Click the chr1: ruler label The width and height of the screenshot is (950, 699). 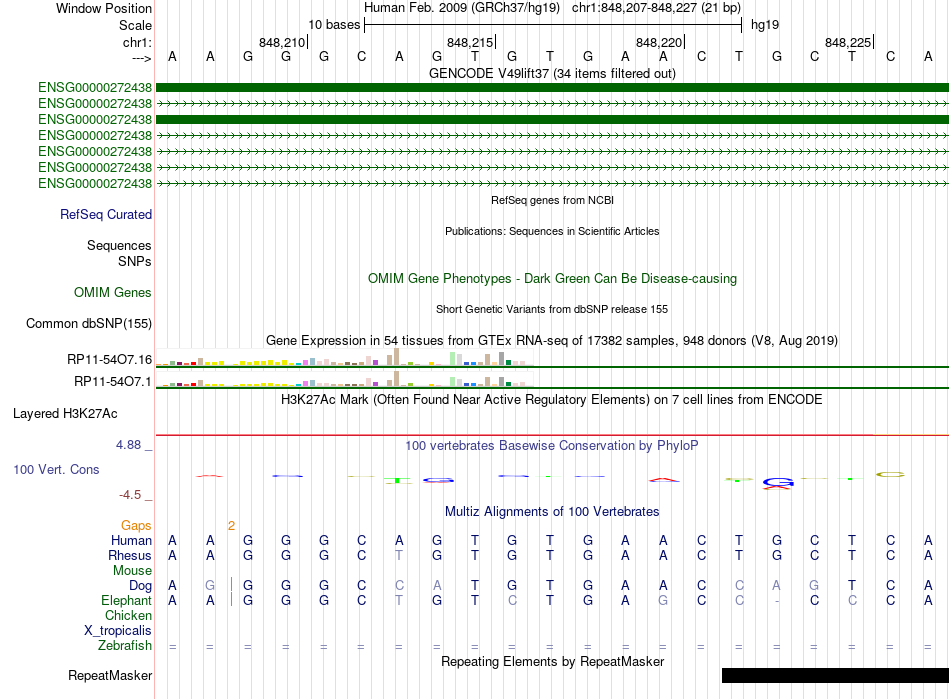point(137,42)
